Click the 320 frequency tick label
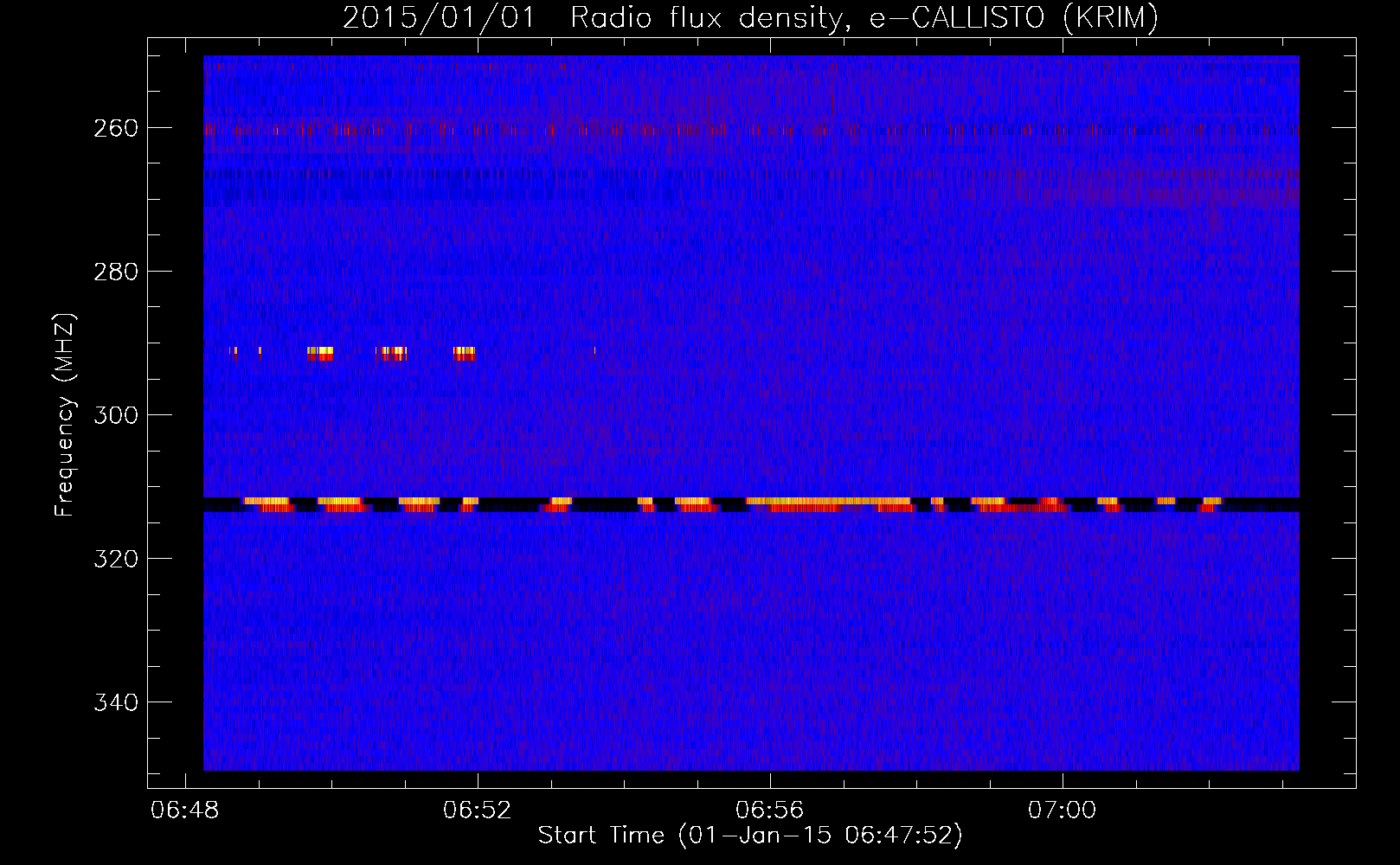1400x865 pixels. click(115, 559)
